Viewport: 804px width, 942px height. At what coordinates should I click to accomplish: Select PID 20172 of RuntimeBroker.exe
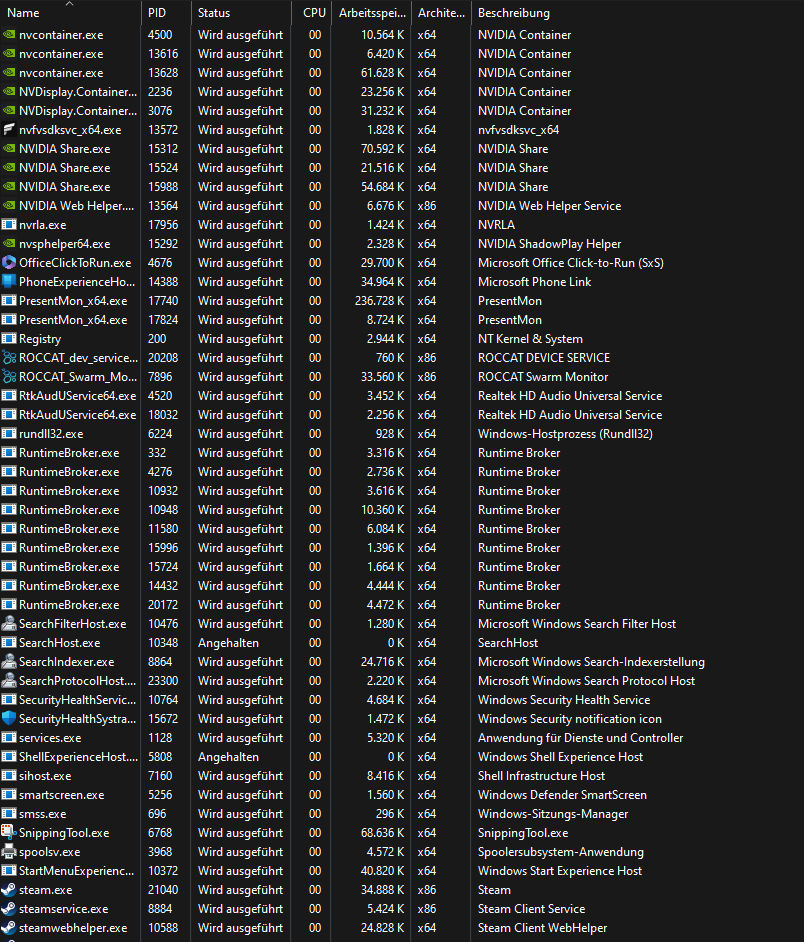coord(163,605)
